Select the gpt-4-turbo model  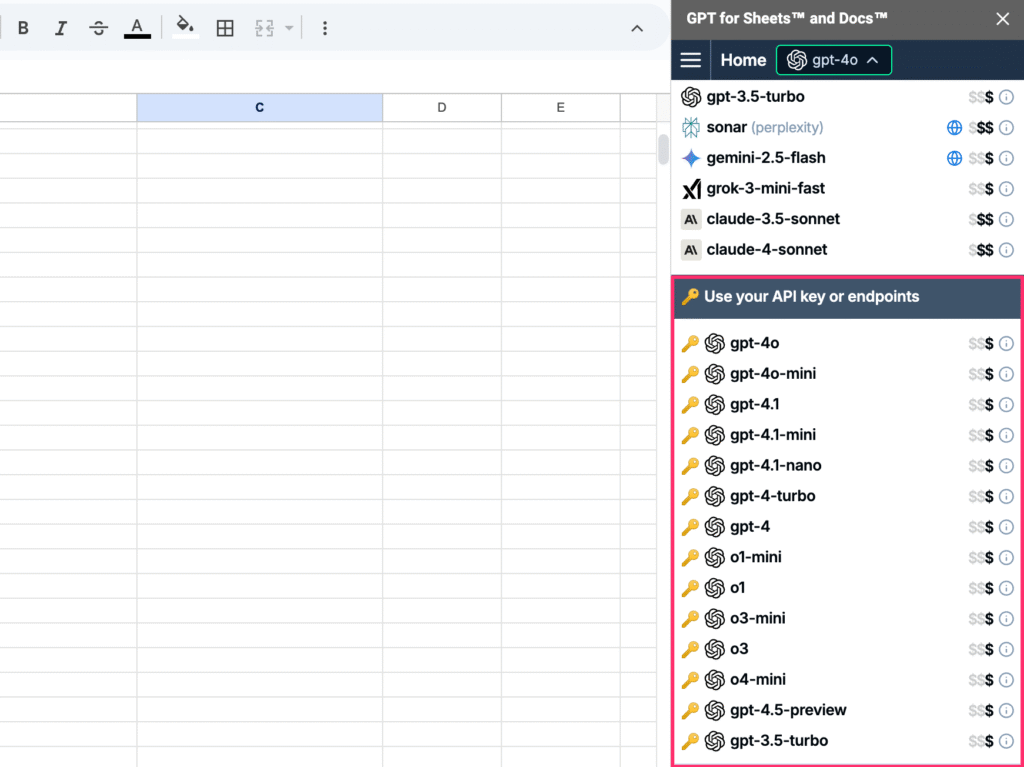coord(847,496)
